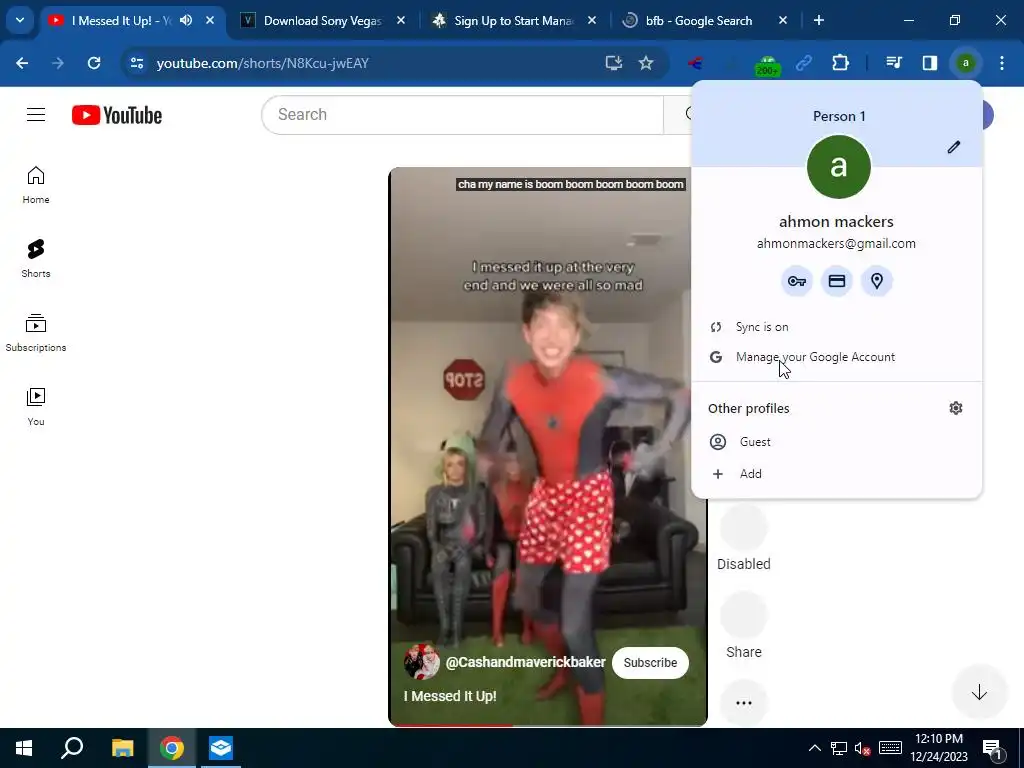The width and height of the screenshot is (1024, 768).
Task: Switch to Guest profile
Action: (837, 441)
